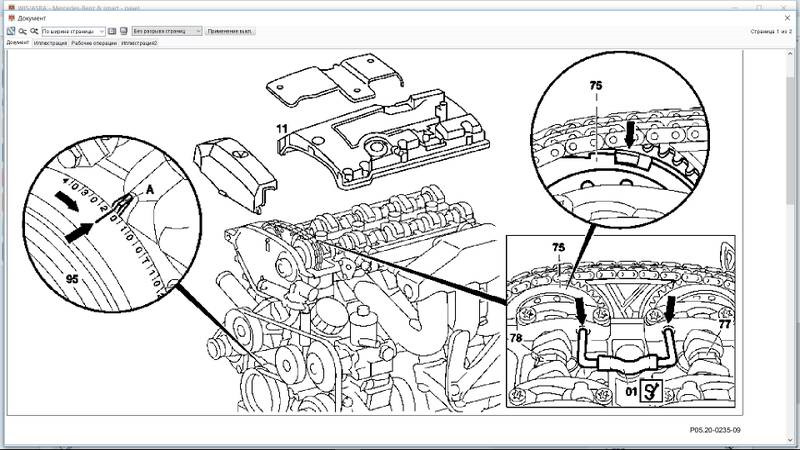The height and width of the screenshot is (450, 800).
Task: Click the cylinder head cover labeled 11
Action: [383, 138]
